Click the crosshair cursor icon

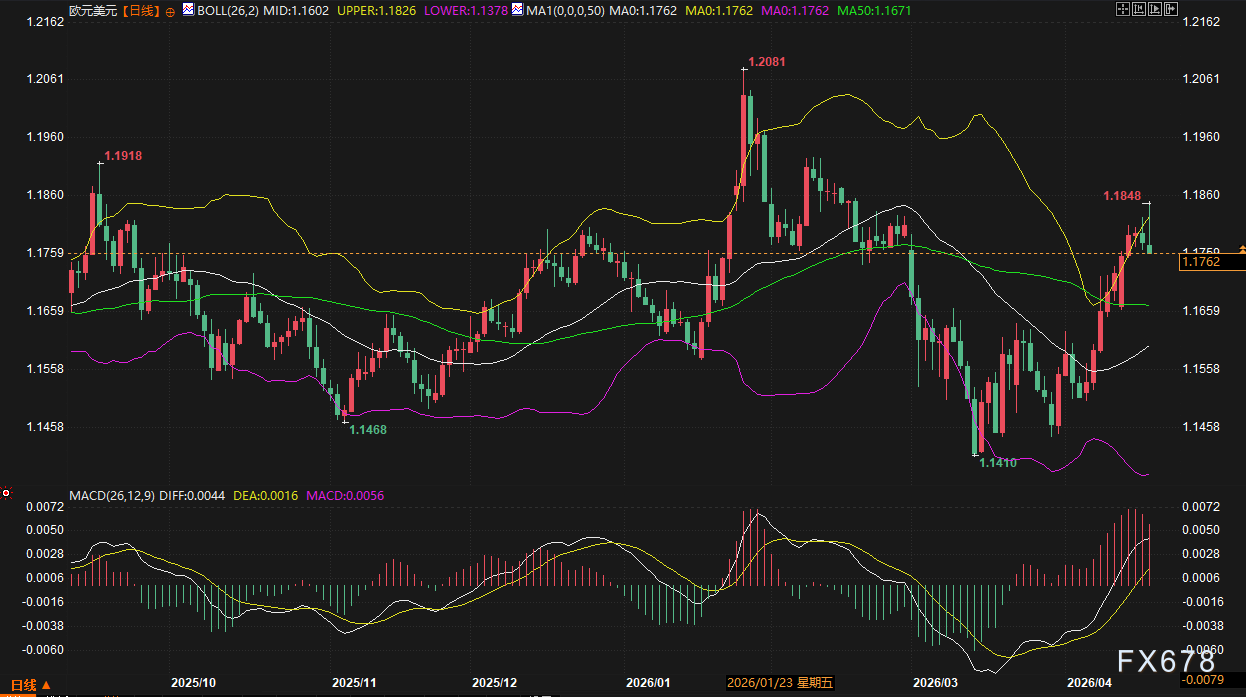click(1122, 9)
